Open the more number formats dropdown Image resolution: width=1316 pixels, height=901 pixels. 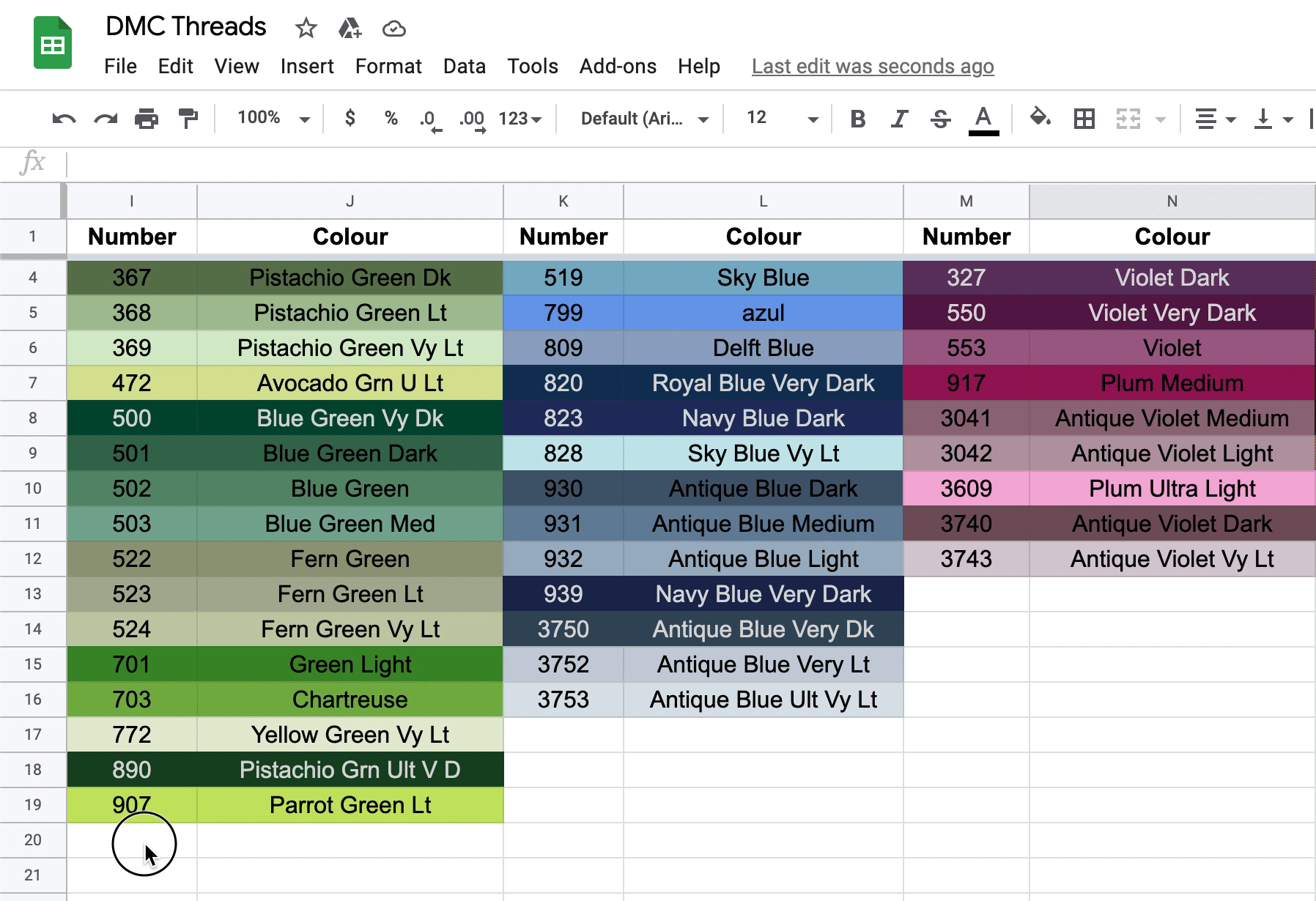pos(520,118)
